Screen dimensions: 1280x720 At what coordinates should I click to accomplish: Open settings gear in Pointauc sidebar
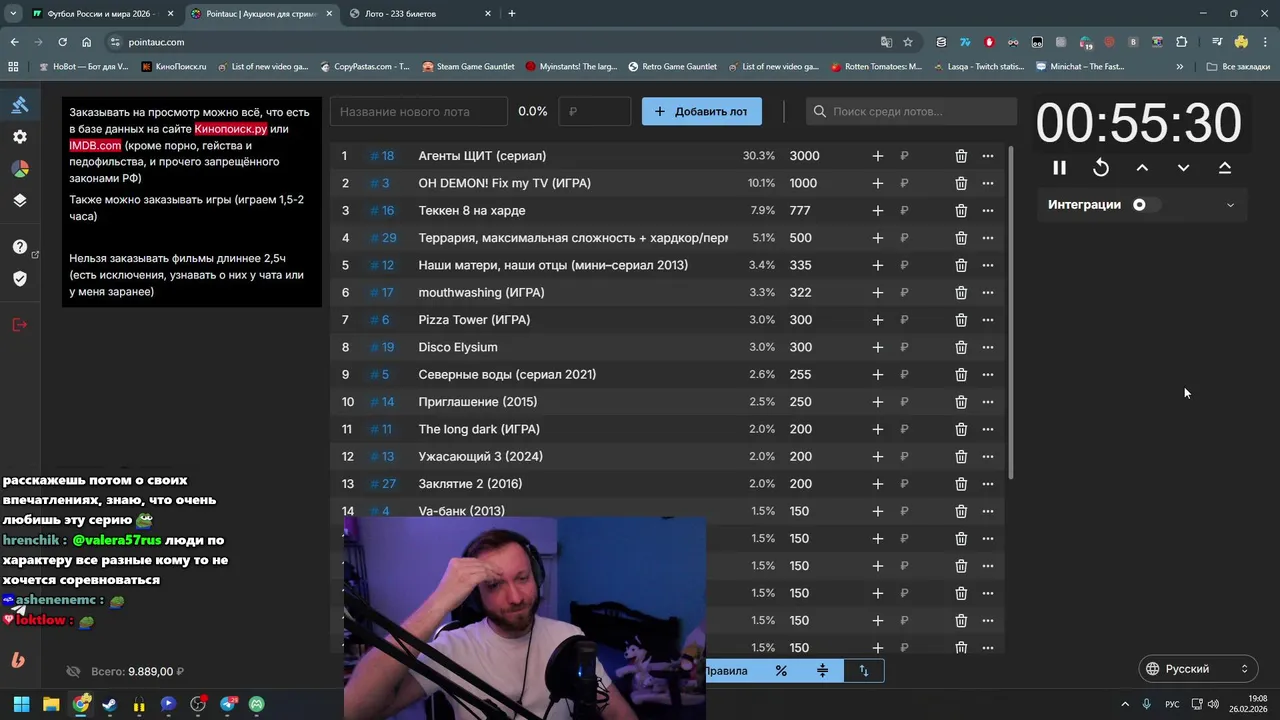(20, 137)
